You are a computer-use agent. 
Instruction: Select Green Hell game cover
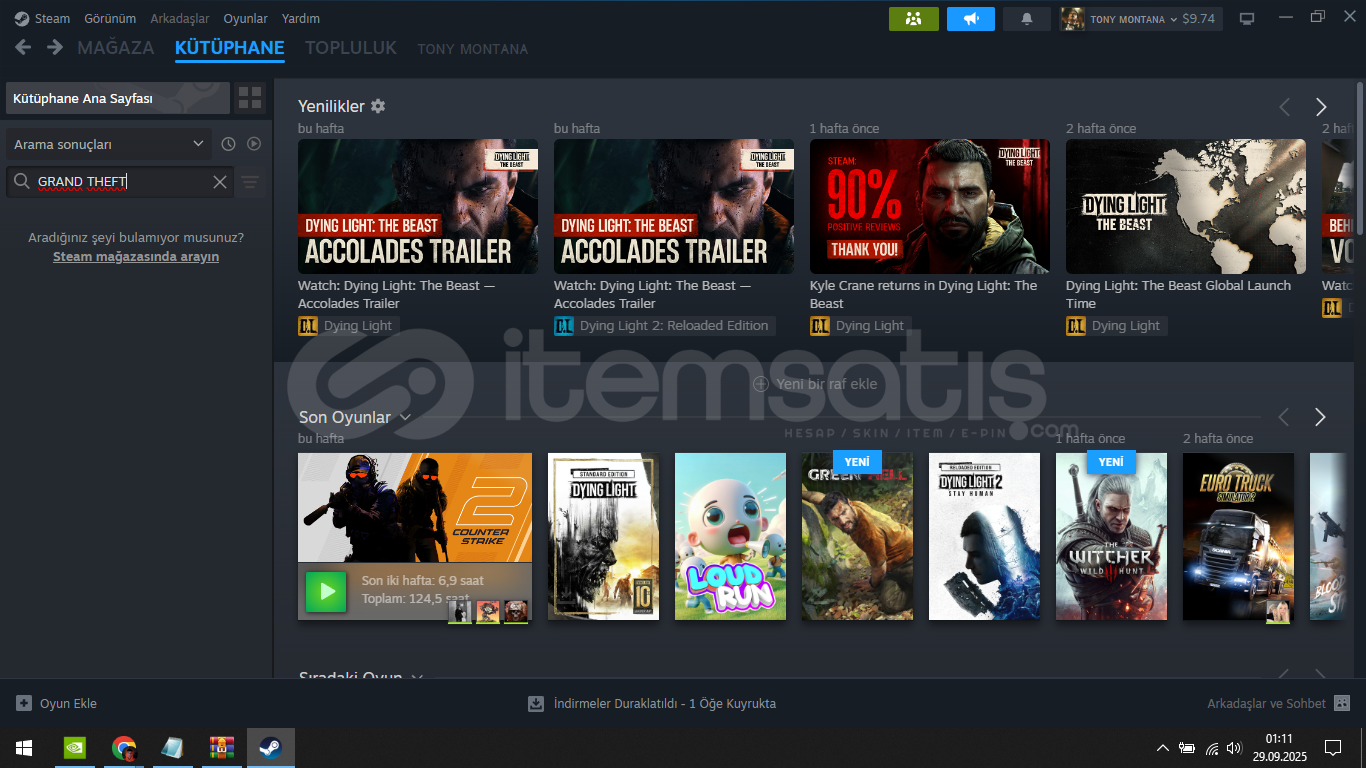857,536
